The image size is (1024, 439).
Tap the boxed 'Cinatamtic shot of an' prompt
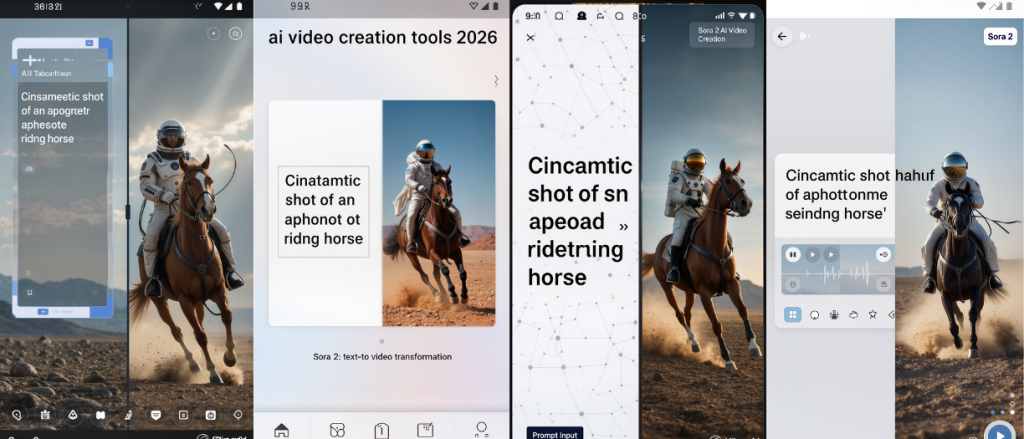323,211
